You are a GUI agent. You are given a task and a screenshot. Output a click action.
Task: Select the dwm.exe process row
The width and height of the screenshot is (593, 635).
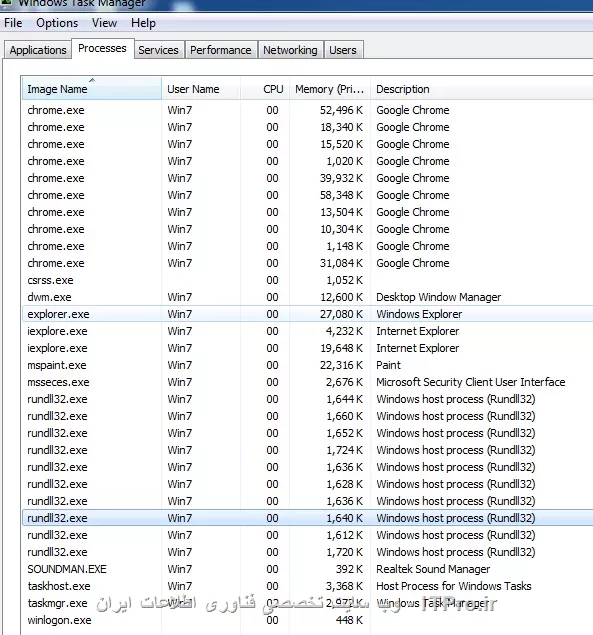coord(308,297)
